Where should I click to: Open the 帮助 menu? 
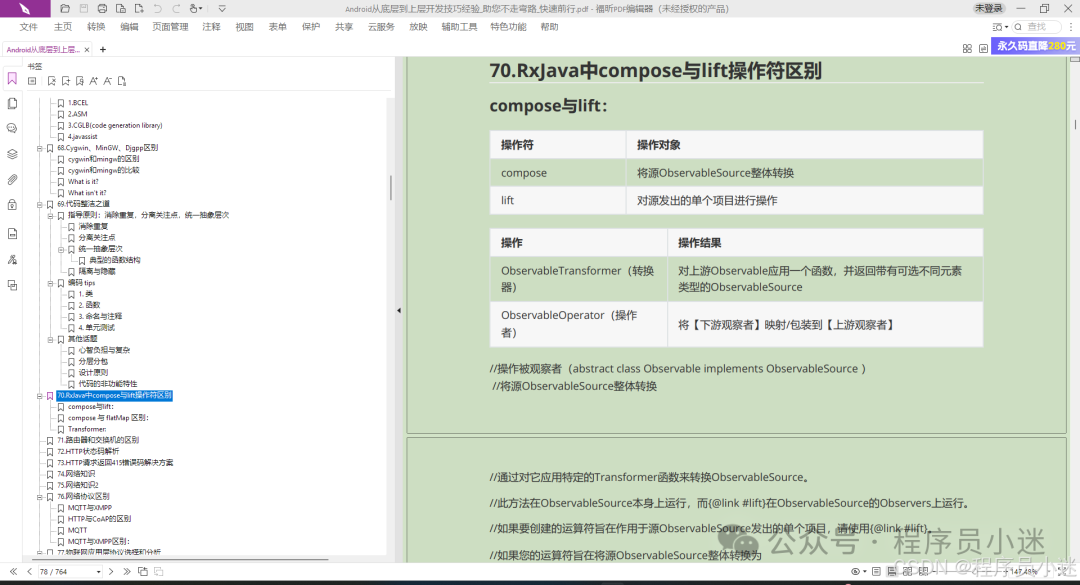pos(549,27)
